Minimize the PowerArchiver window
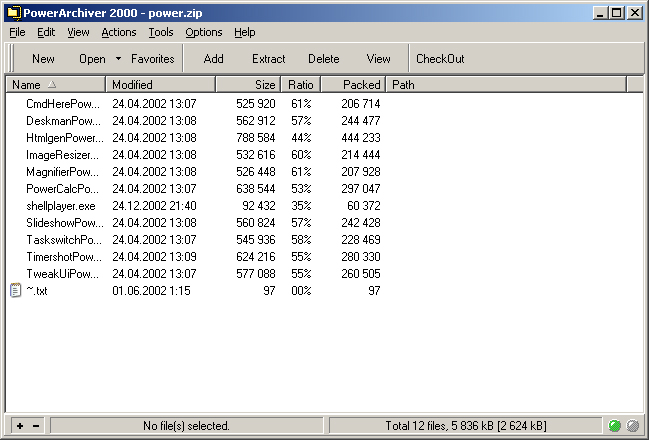The width and height of the screenshot is (649, 440). tap(601, 13)
